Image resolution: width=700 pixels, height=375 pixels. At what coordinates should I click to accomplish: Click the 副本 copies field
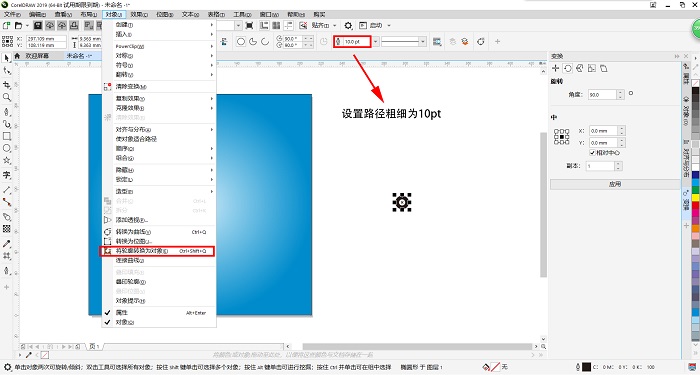(599, 166)
